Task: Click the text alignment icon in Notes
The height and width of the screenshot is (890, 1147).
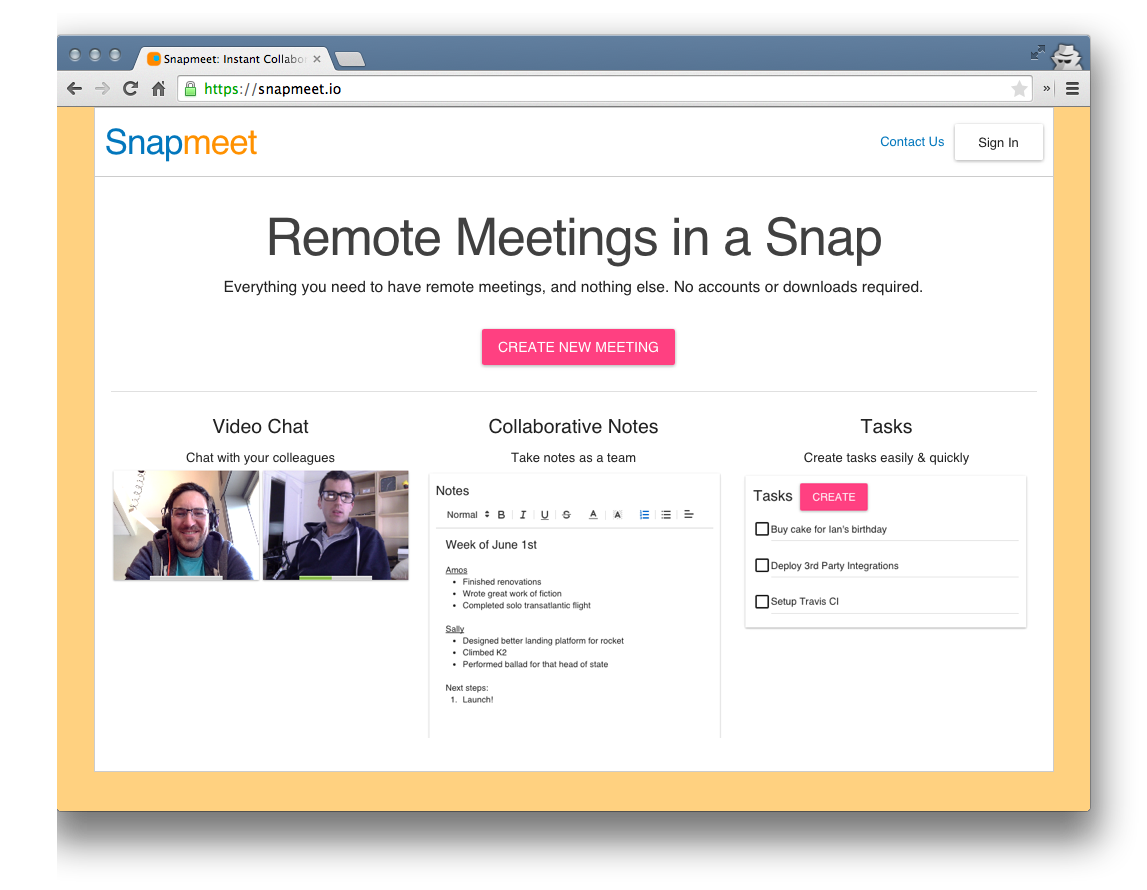Action: [x=688, y=515]
